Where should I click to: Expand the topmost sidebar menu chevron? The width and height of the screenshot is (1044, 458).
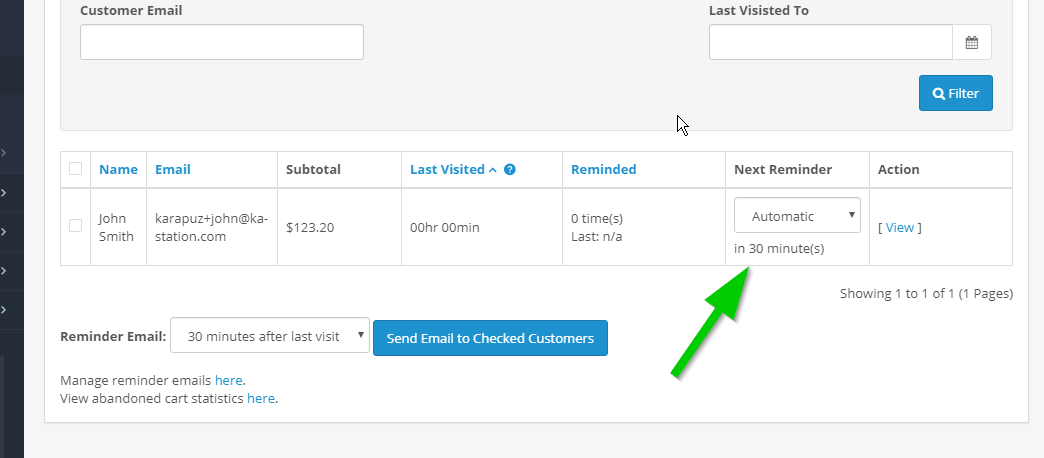(x=4, y=153)
